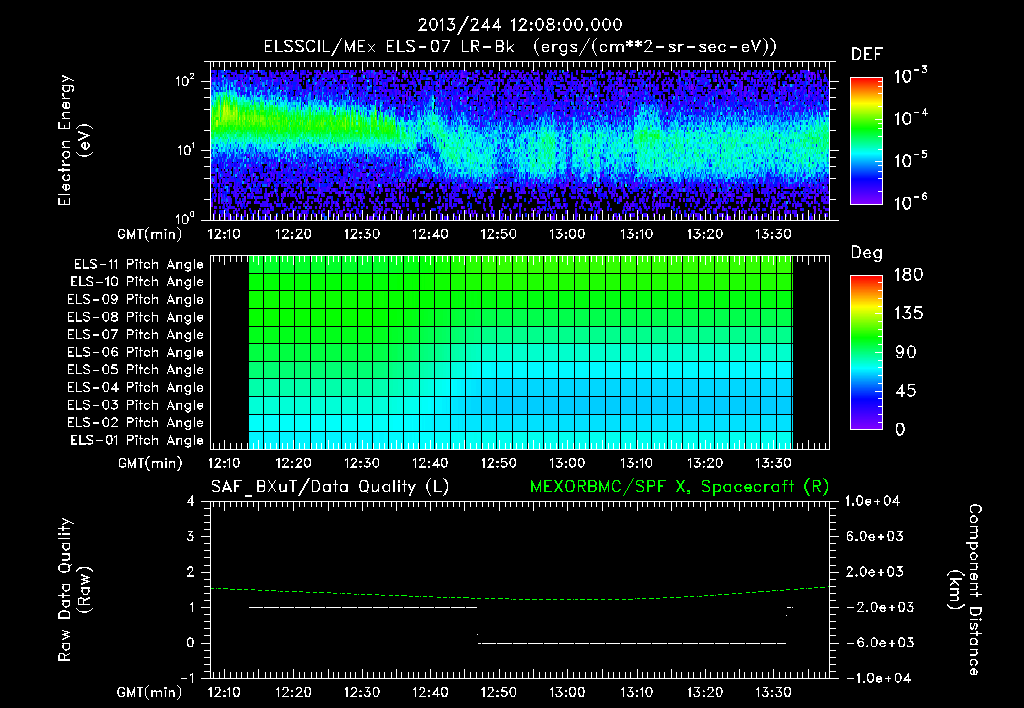Select the ELS-09 Pitch Angle row label
Image resolution: width=1024 pixels, height=708 pixels.
pyautogui.click(x=136, y=300)
